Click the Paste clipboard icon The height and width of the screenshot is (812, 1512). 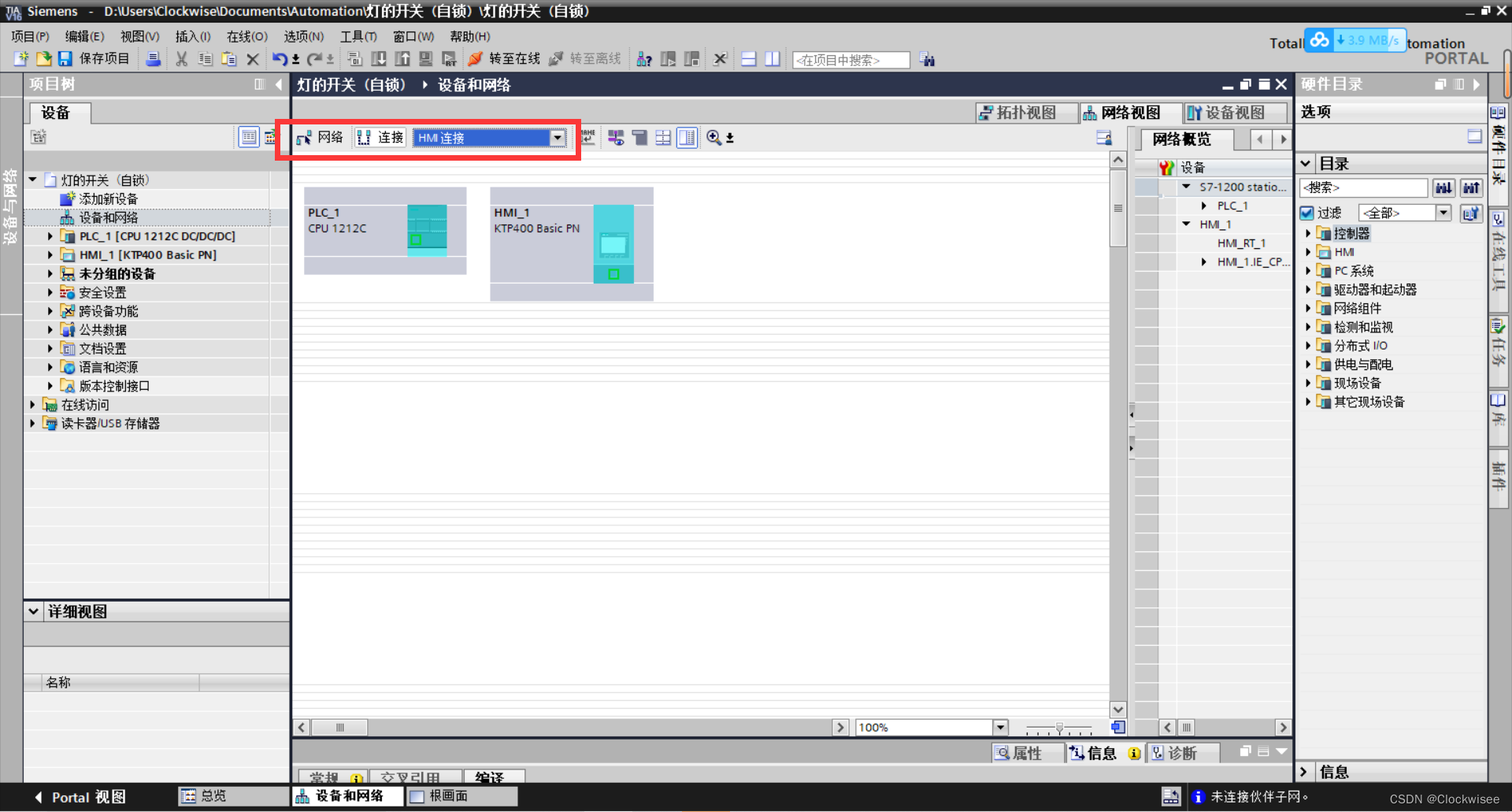pyautogui.click(x=229, y=59)
